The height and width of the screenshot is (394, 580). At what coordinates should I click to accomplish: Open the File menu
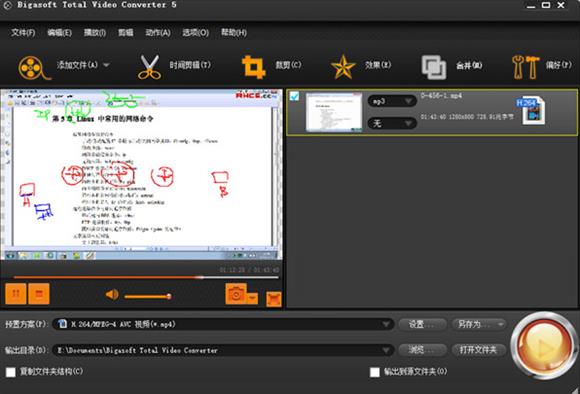(23, 33)
